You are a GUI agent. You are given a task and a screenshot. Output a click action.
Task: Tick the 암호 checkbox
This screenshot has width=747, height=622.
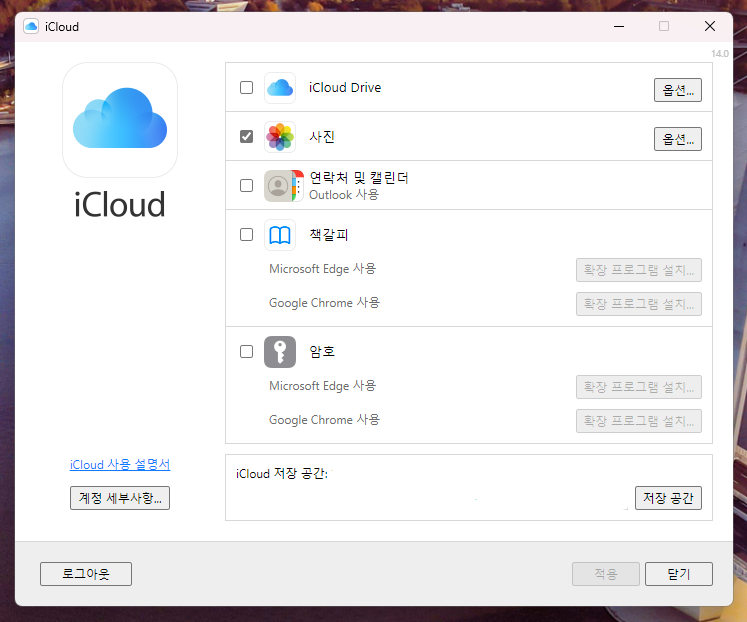[246, 352]
